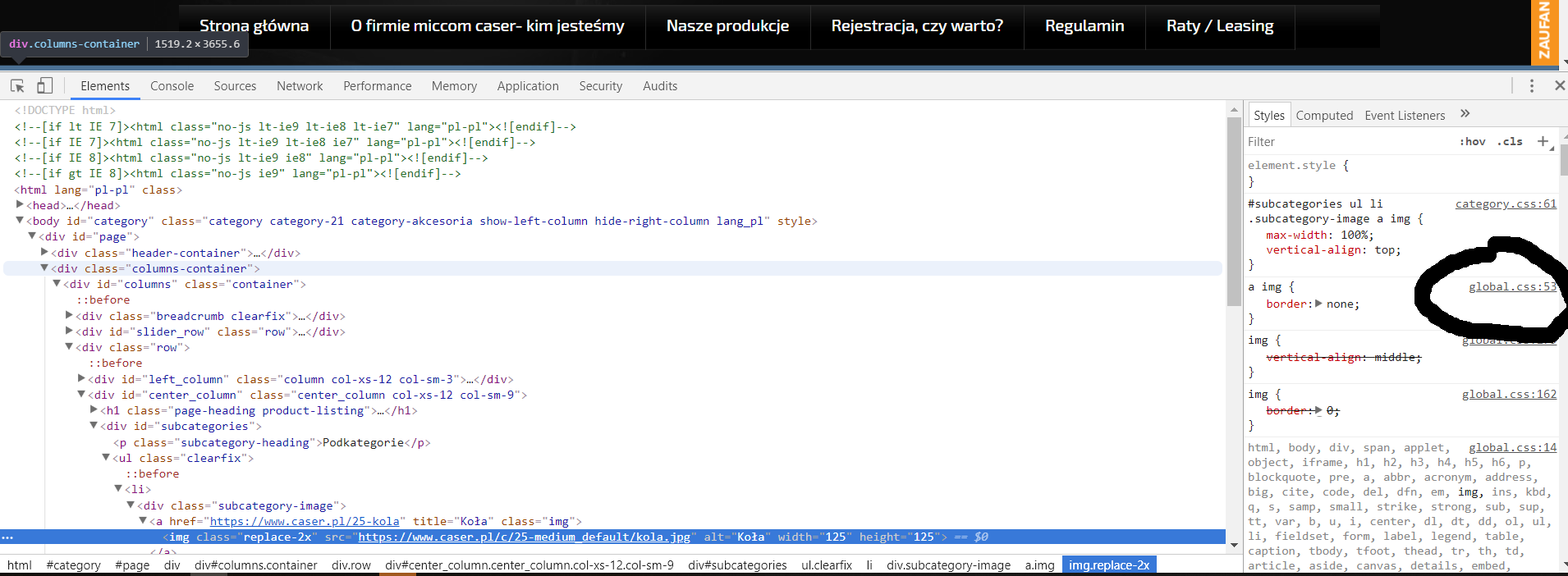Select div#subcategories in the breadcrumb bar
The height and width of the screenshot is (576, 1568).
pos(737,565)
